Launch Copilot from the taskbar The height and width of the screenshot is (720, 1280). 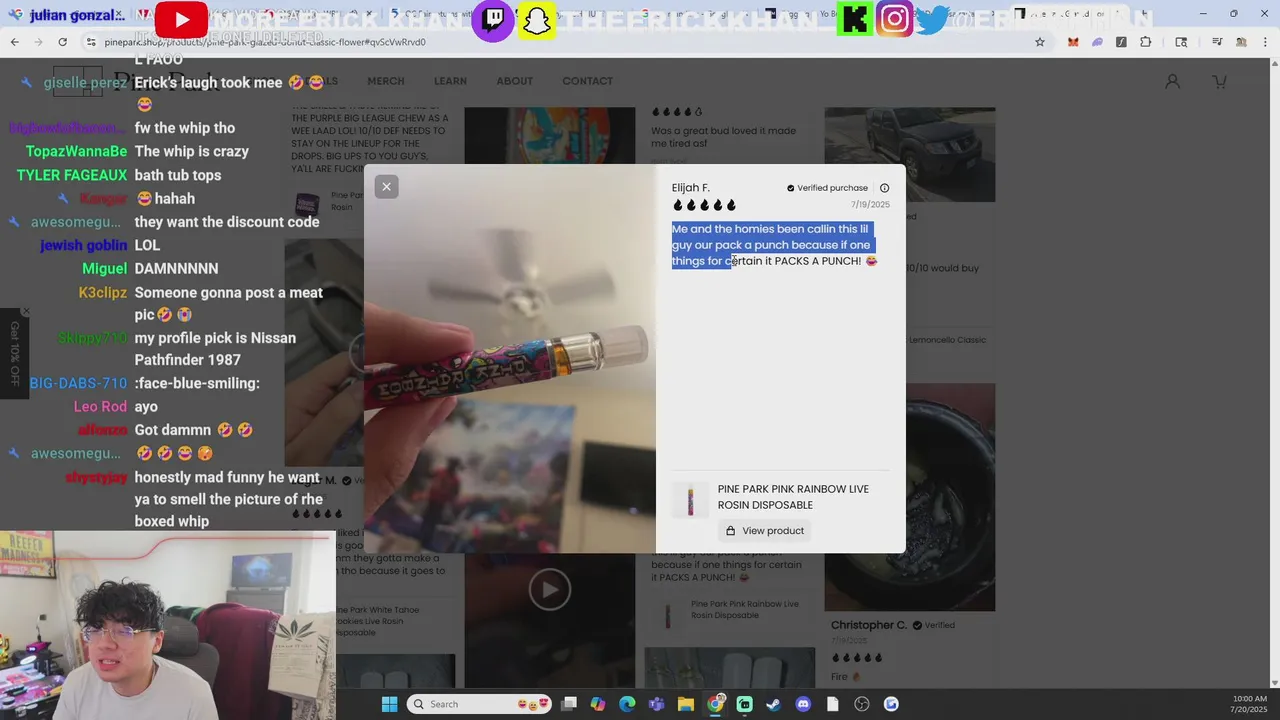598,704
